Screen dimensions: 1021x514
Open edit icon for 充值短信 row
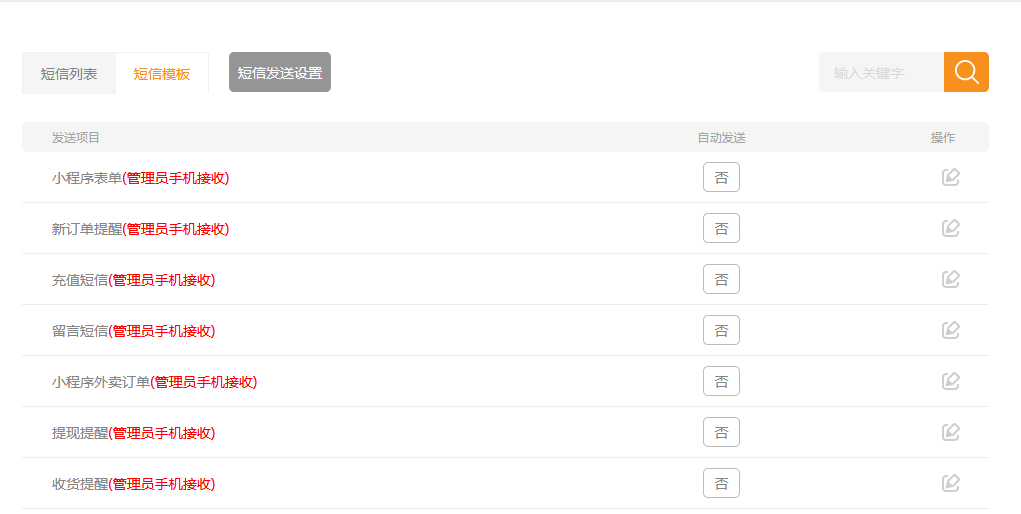point(951,279)
